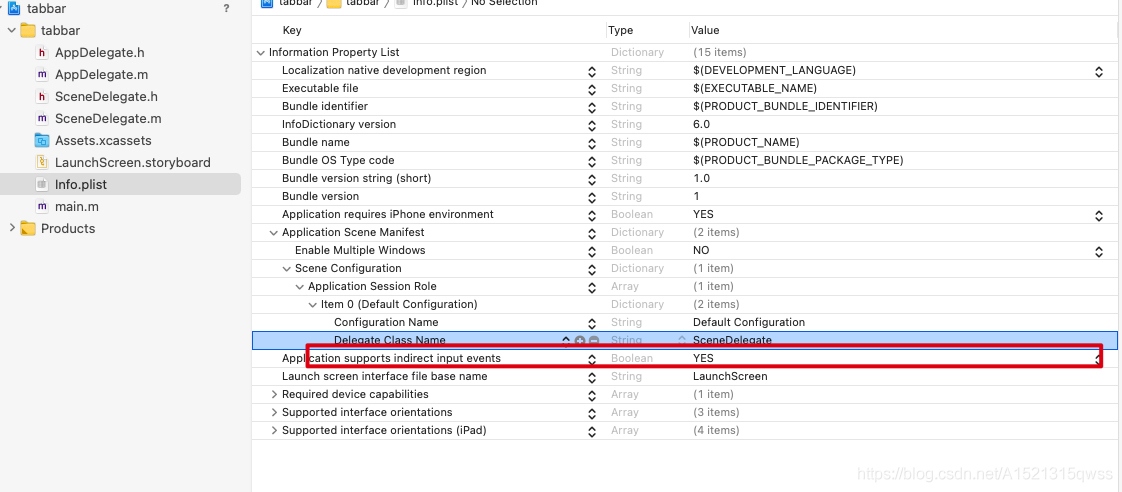Select AppDelegate.m in the navigator
1122x492 pixels.
102,74
